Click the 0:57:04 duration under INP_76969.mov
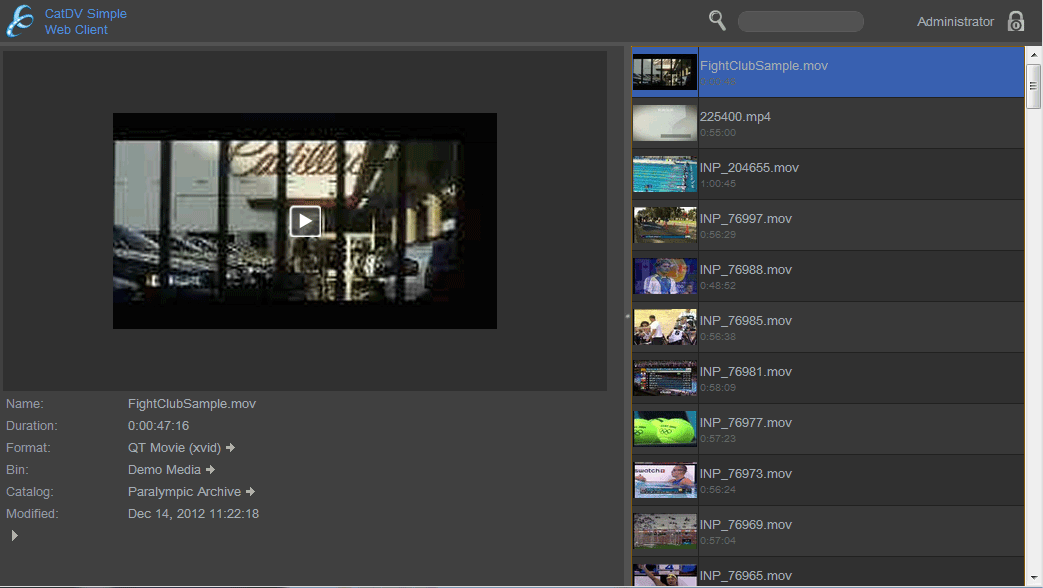Image resolution: width=1043 pixels, height=588 pixels. pyautogui.click(x=718, y=541)
